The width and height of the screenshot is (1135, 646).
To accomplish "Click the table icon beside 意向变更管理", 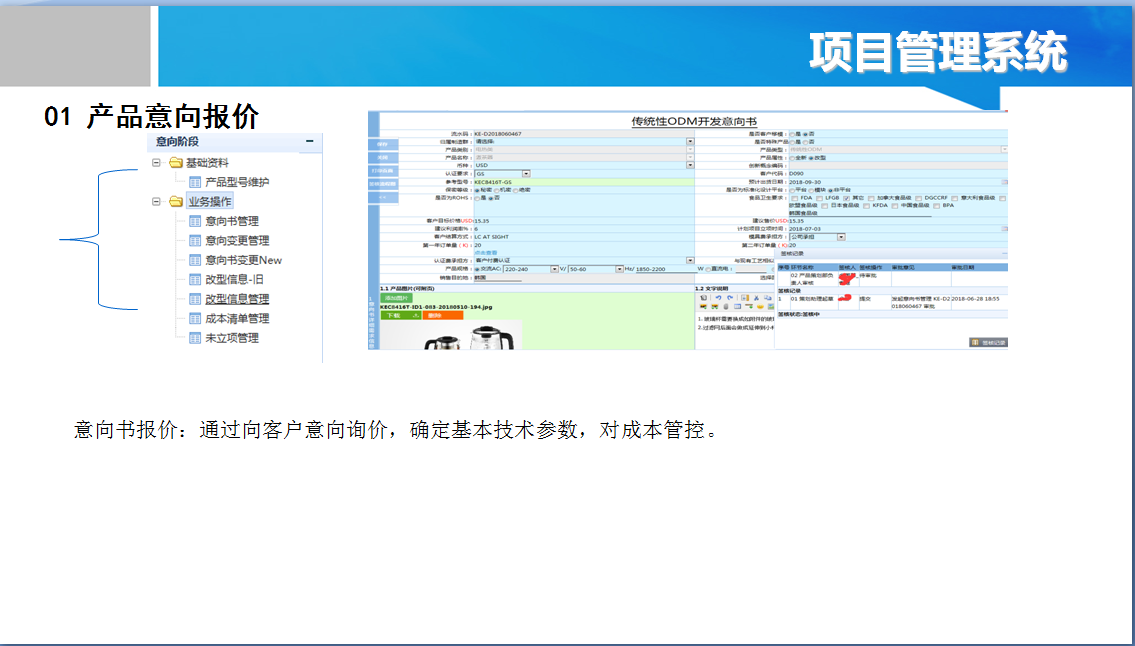I will coord(195,240).
